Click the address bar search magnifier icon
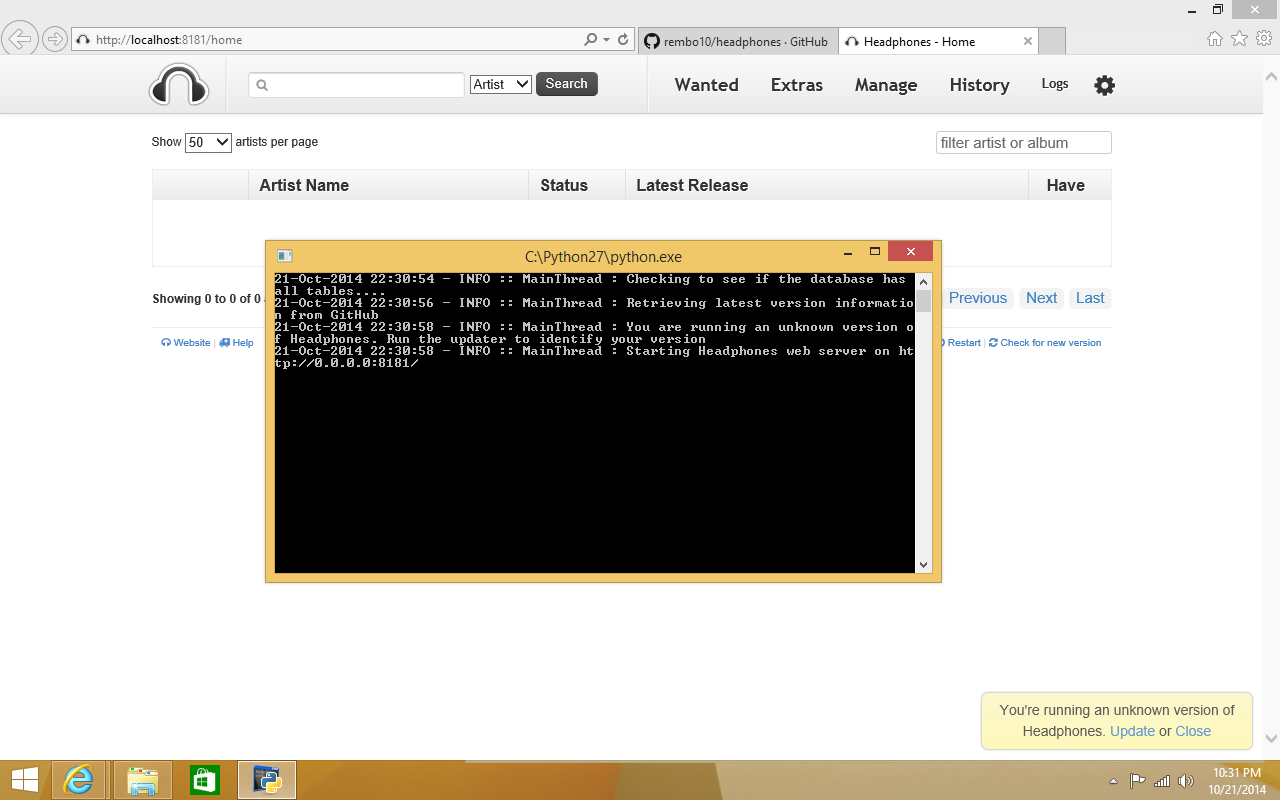 pos(590,40)
